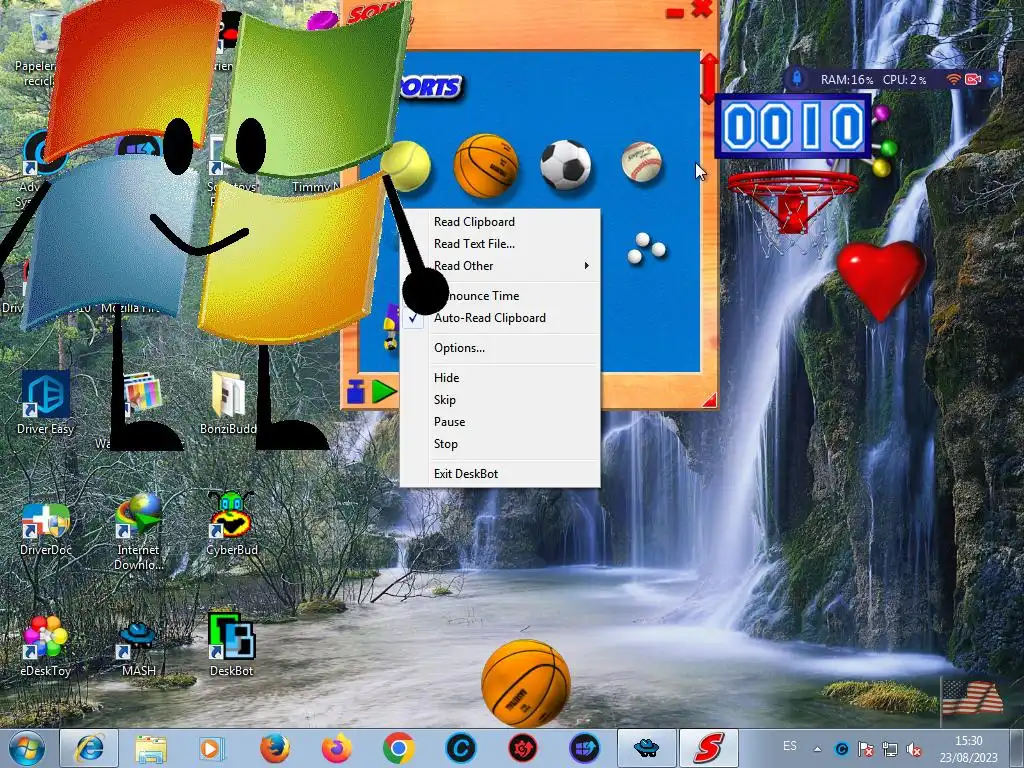Expand the Read Other submenu arrow
The height and width of the screenshot is (768, 1024).
pos(586,266)
